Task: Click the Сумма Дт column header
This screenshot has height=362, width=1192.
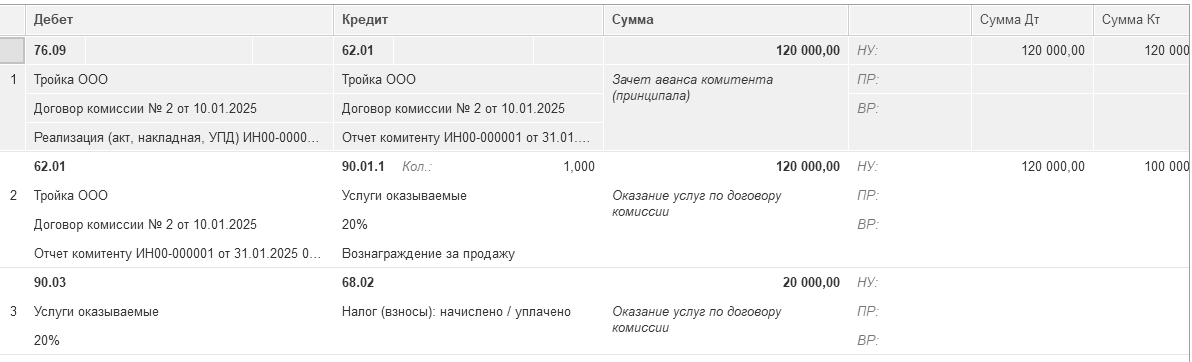Action: pos(1032,20)
